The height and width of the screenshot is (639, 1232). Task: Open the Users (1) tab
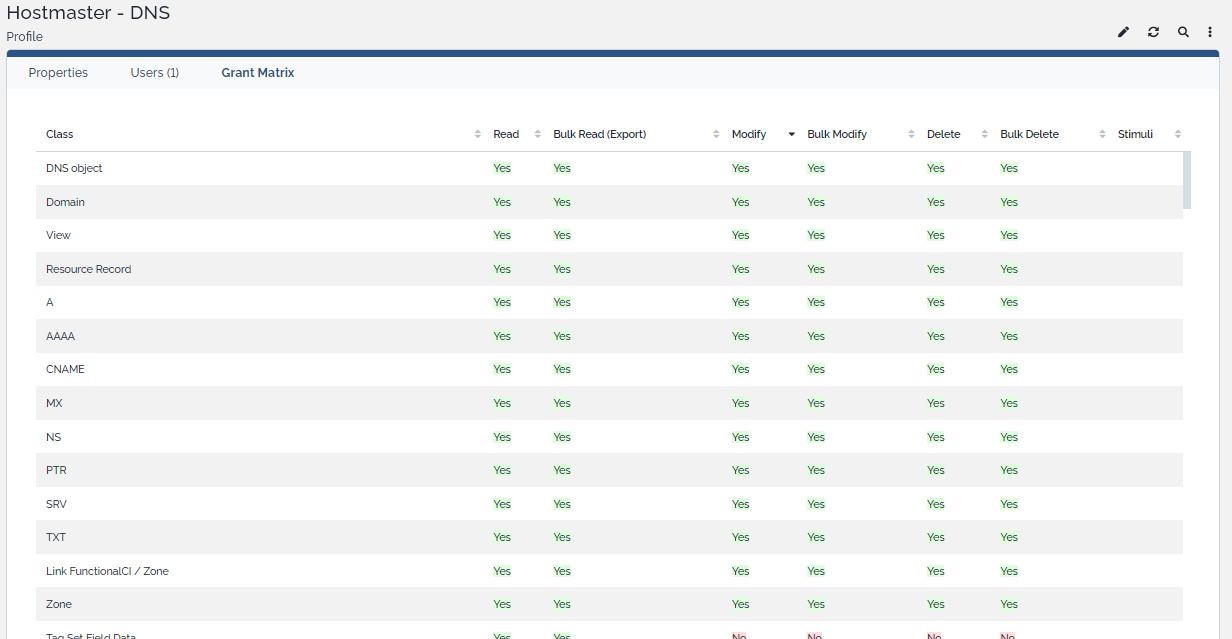[154, 73]
